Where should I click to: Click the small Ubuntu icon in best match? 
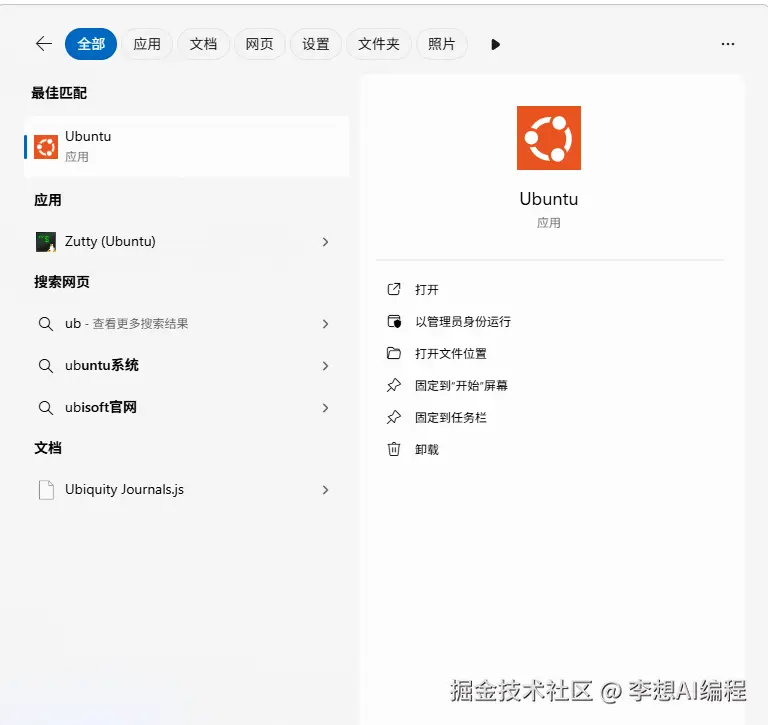click(46, 146)
